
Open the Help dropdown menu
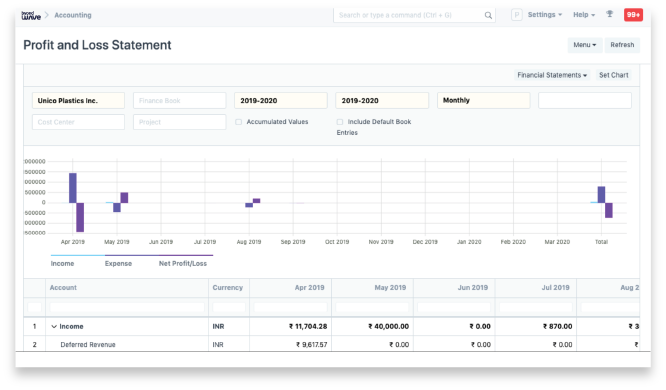coord(584,15)
